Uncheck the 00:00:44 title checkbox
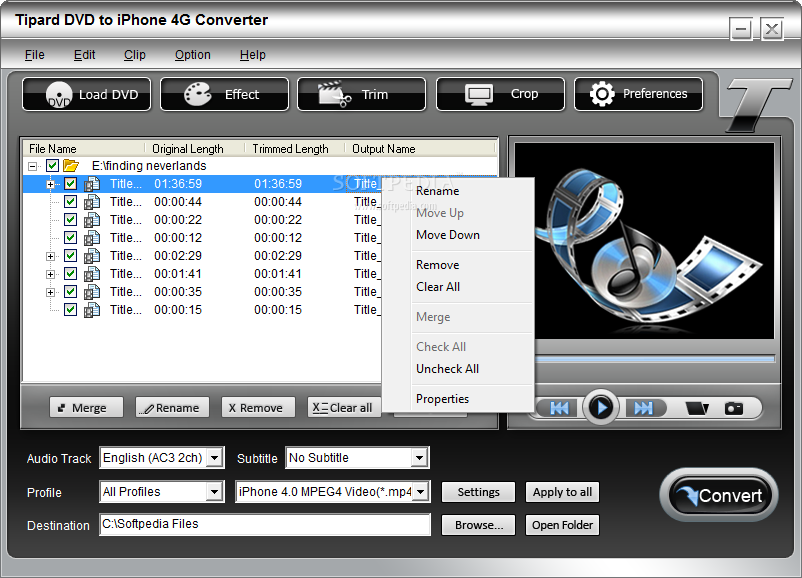This screenshot has height=578, width=802. pyautogui.click(x=71, y=202)
